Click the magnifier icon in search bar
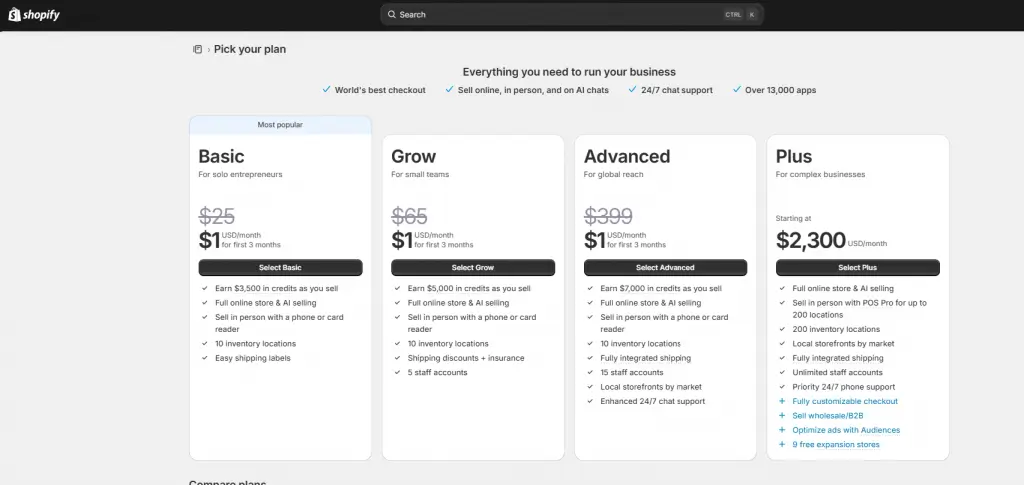 pos(392,14)
